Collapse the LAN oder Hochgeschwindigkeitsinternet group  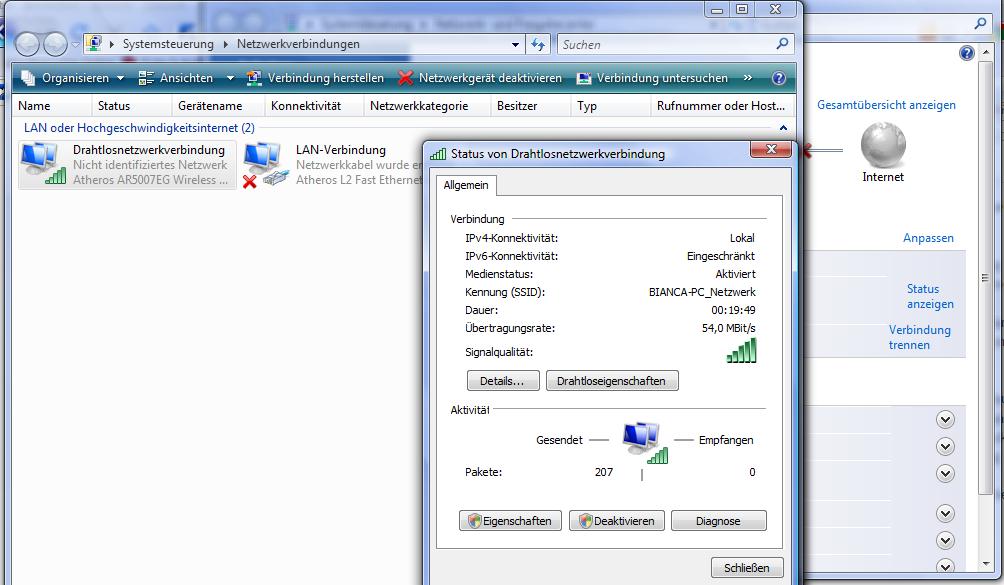coord(783,128)
